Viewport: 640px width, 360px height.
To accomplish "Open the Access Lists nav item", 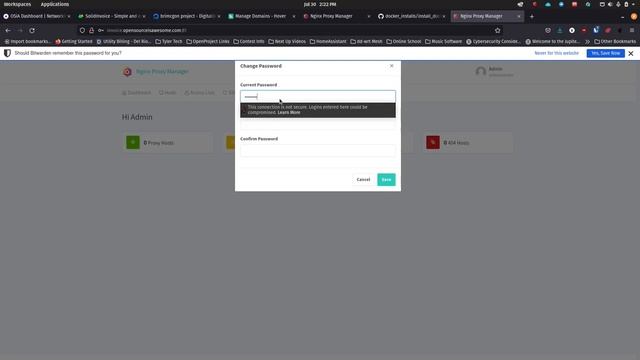I will (199, 93).
